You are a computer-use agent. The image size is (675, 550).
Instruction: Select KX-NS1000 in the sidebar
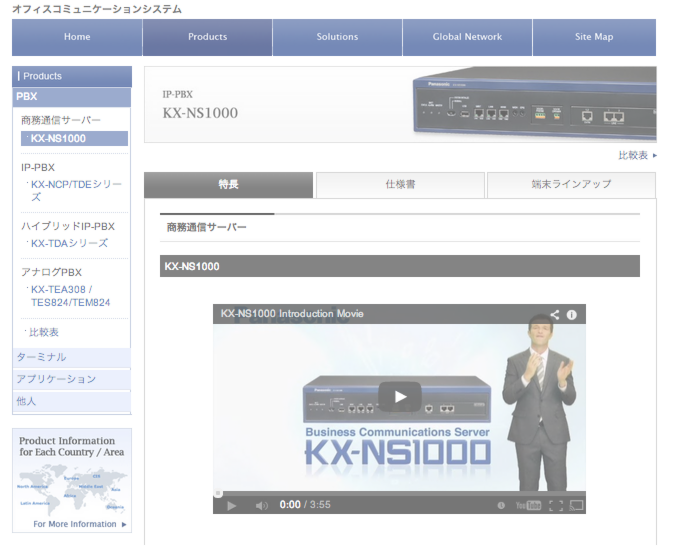[74, 139]
